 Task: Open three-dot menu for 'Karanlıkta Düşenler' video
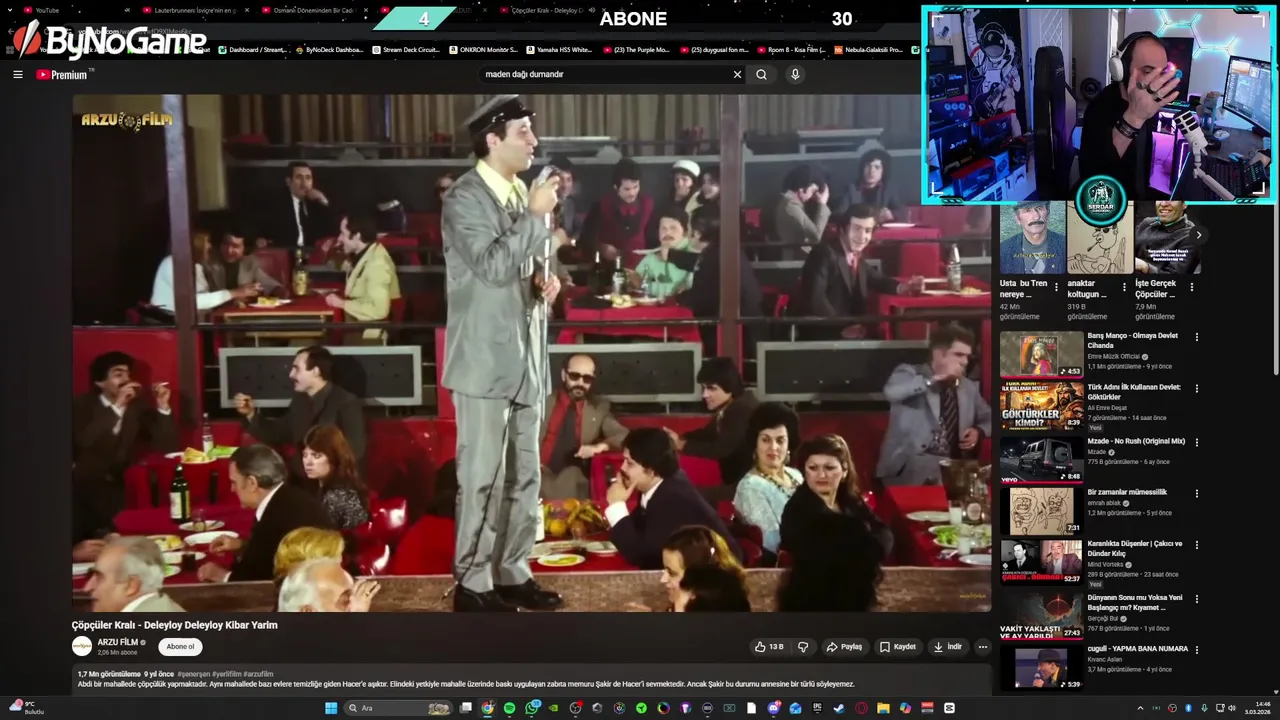tap(1197, 546)
